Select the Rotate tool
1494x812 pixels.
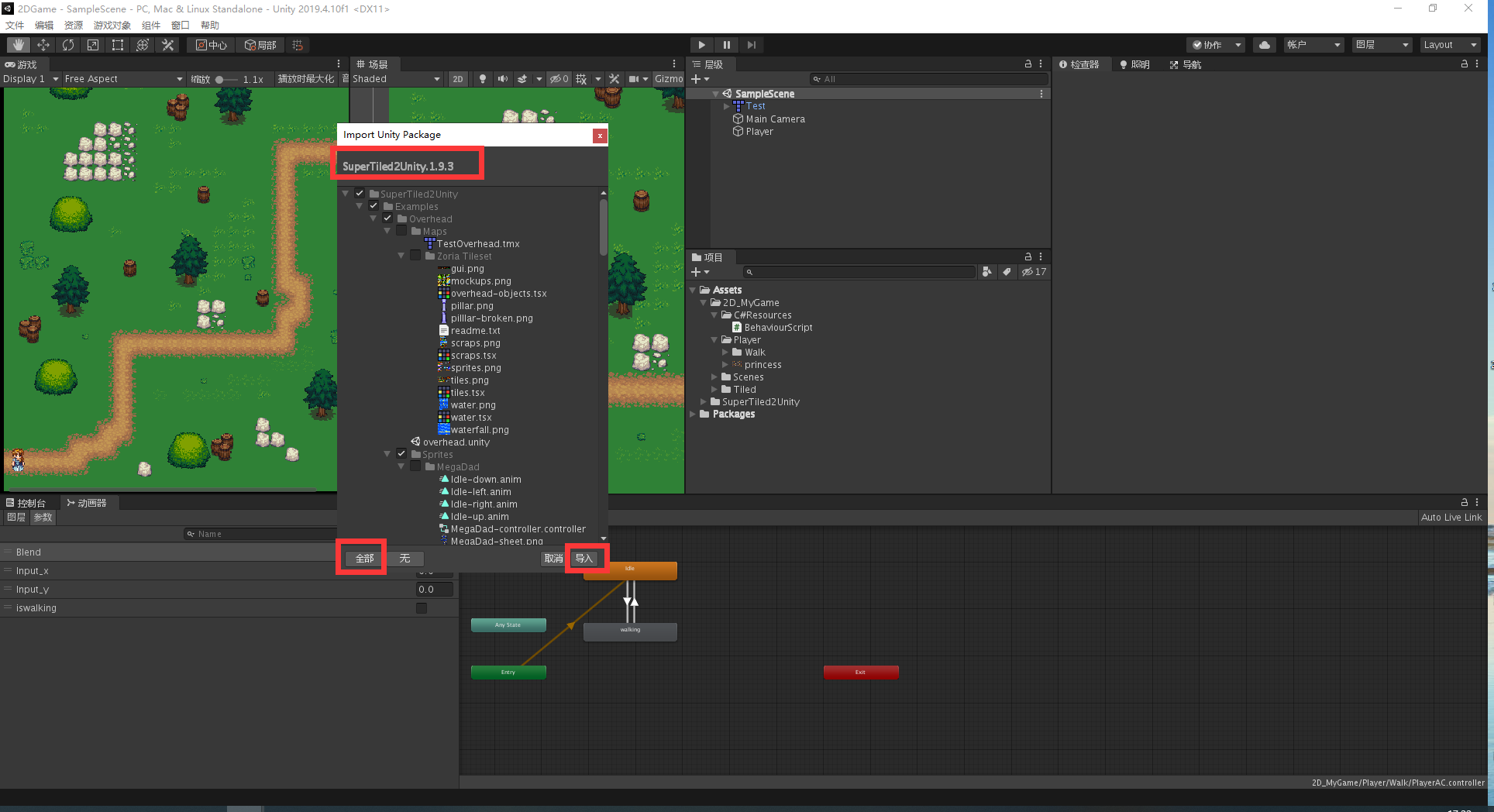click(68, 44)
